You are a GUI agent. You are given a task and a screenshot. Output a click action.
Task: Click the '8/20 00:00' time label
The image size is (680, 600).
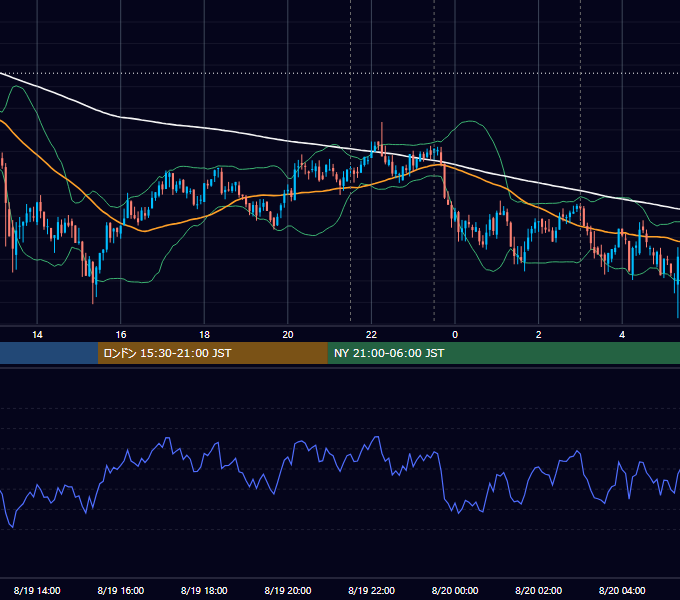point(455,590)
